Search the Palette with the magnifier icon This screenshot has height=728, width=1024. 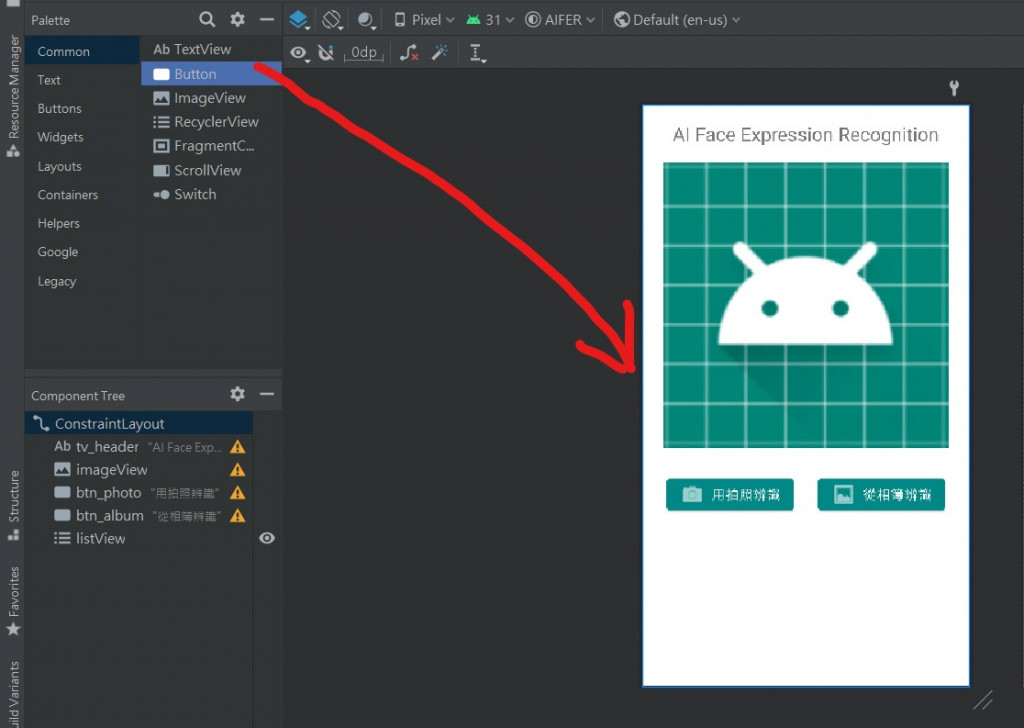tap(207, 20)
